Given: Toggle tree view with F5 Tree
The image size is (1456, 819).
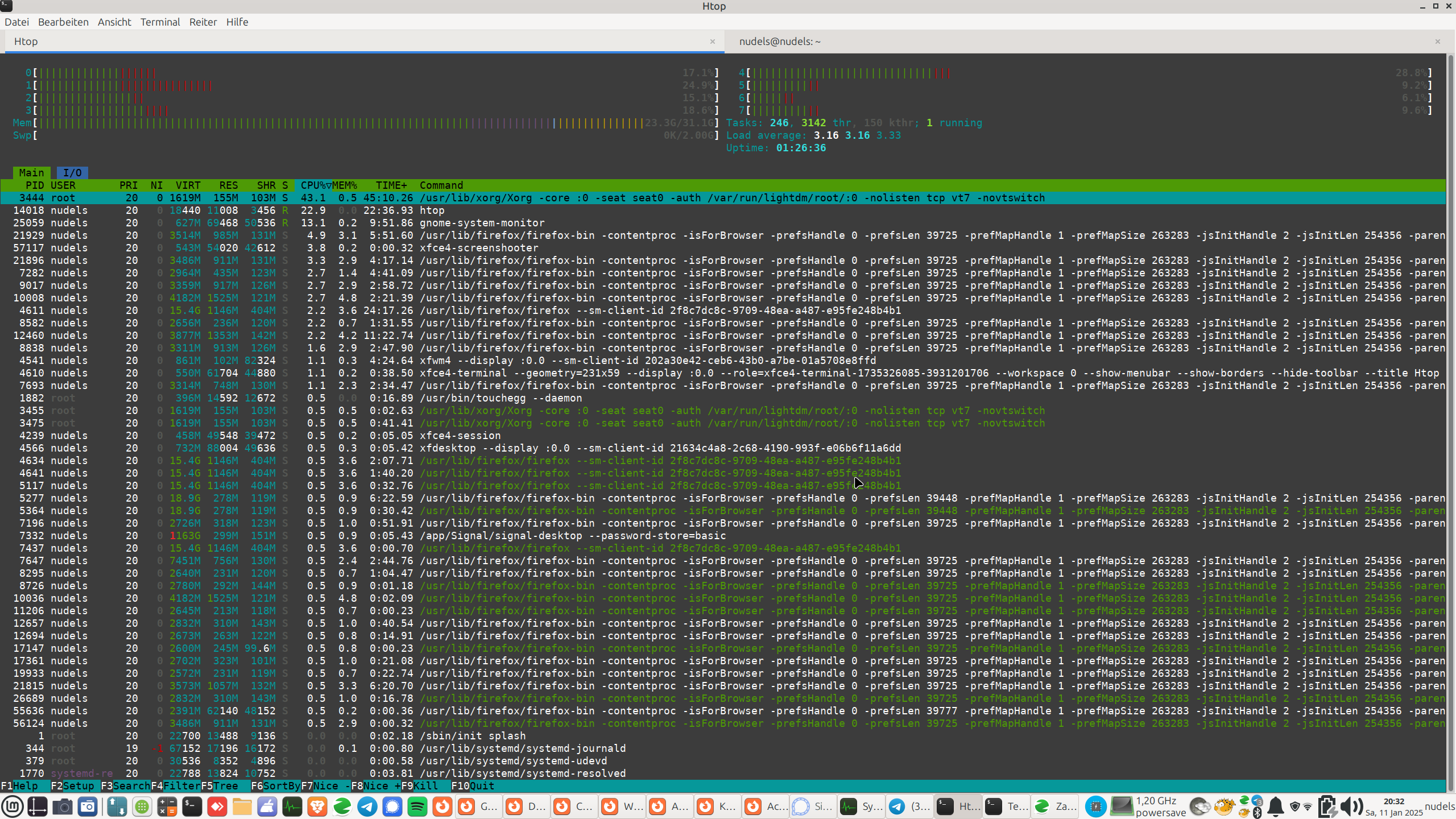Looking at the screenshot, I should pyautogui.click(x=226, y=786).
